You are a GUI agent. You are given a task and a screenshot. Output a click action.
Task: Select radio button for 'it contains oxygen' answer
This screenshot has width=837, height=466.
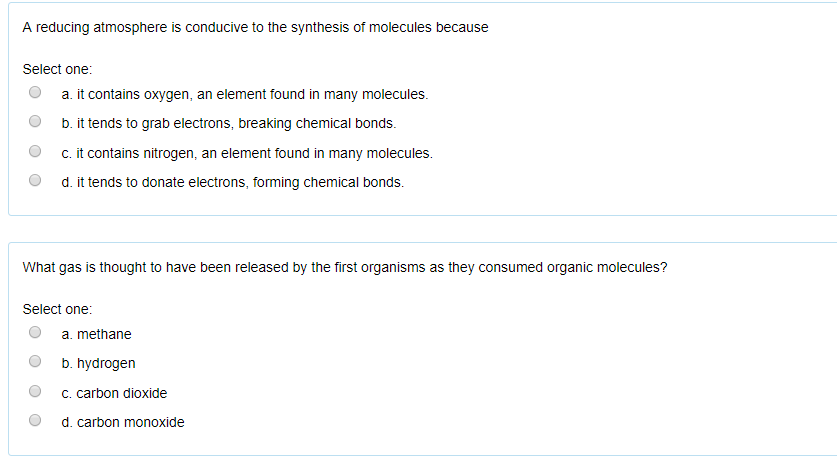35,94
